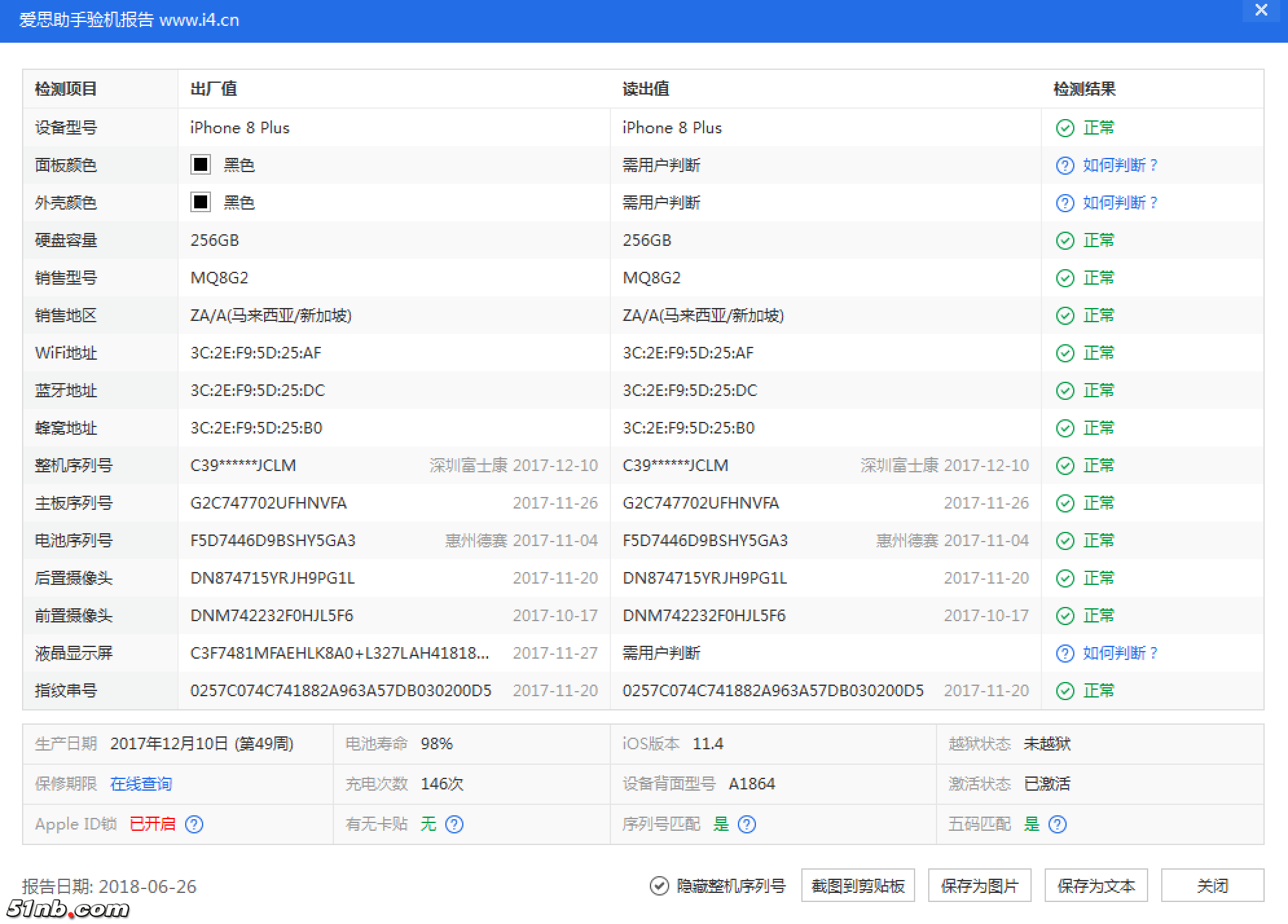This screenshot has width=1288, height=924.
Task: Click green check icon in WiFi地址 row
Action: click(x=1065, y=353)
